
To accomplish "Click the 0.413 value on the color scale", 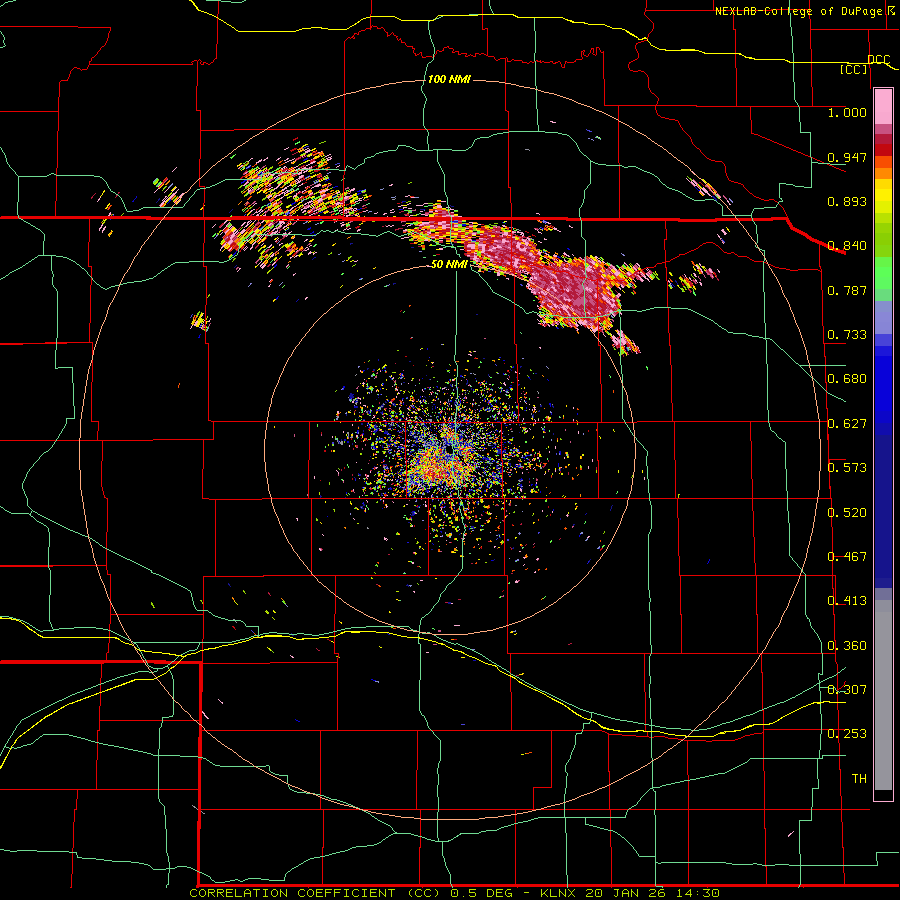I will click(847, 601).
